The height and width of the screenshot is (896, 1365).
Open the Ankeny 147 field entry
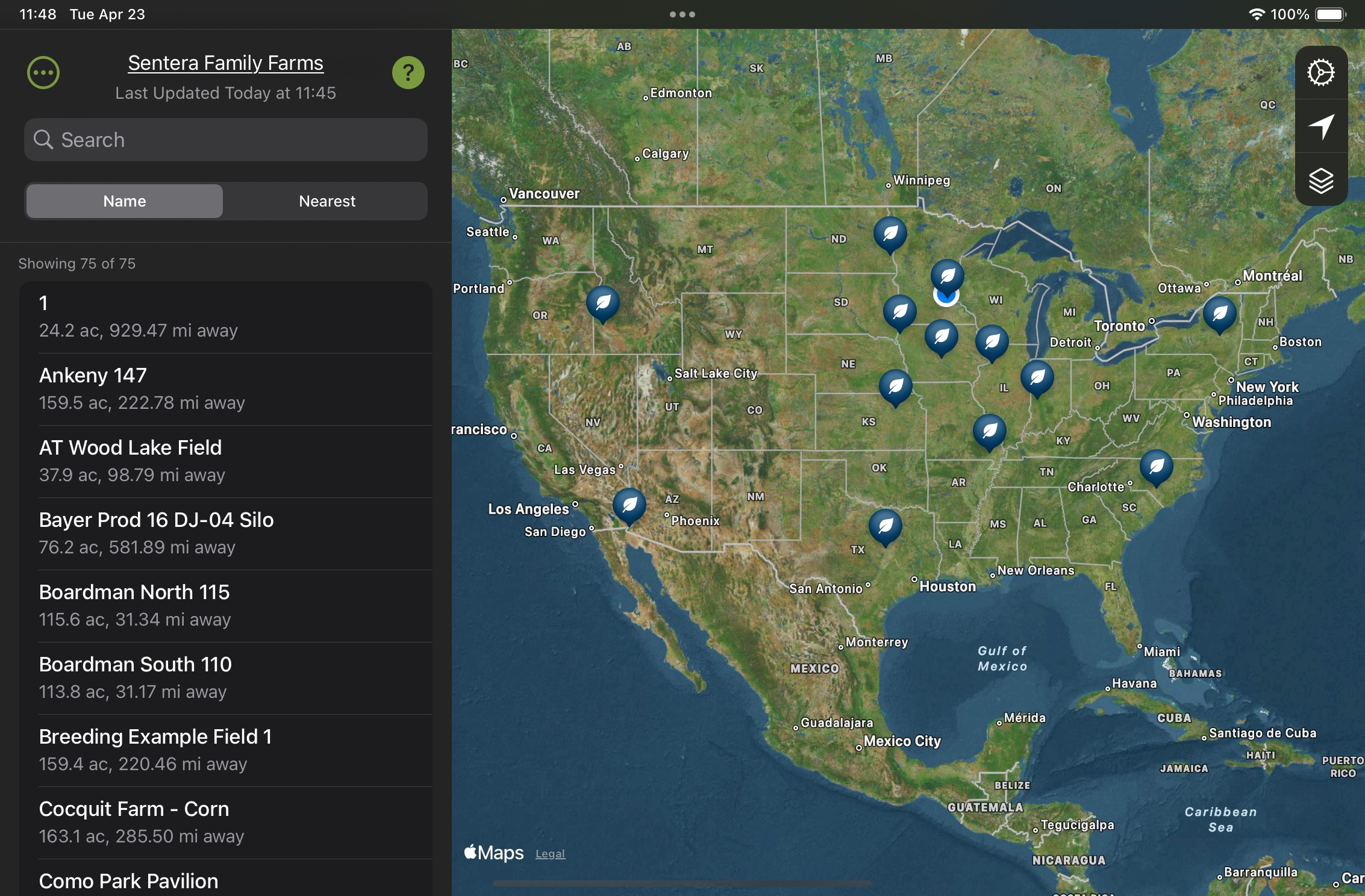click(x=226, y=388)
